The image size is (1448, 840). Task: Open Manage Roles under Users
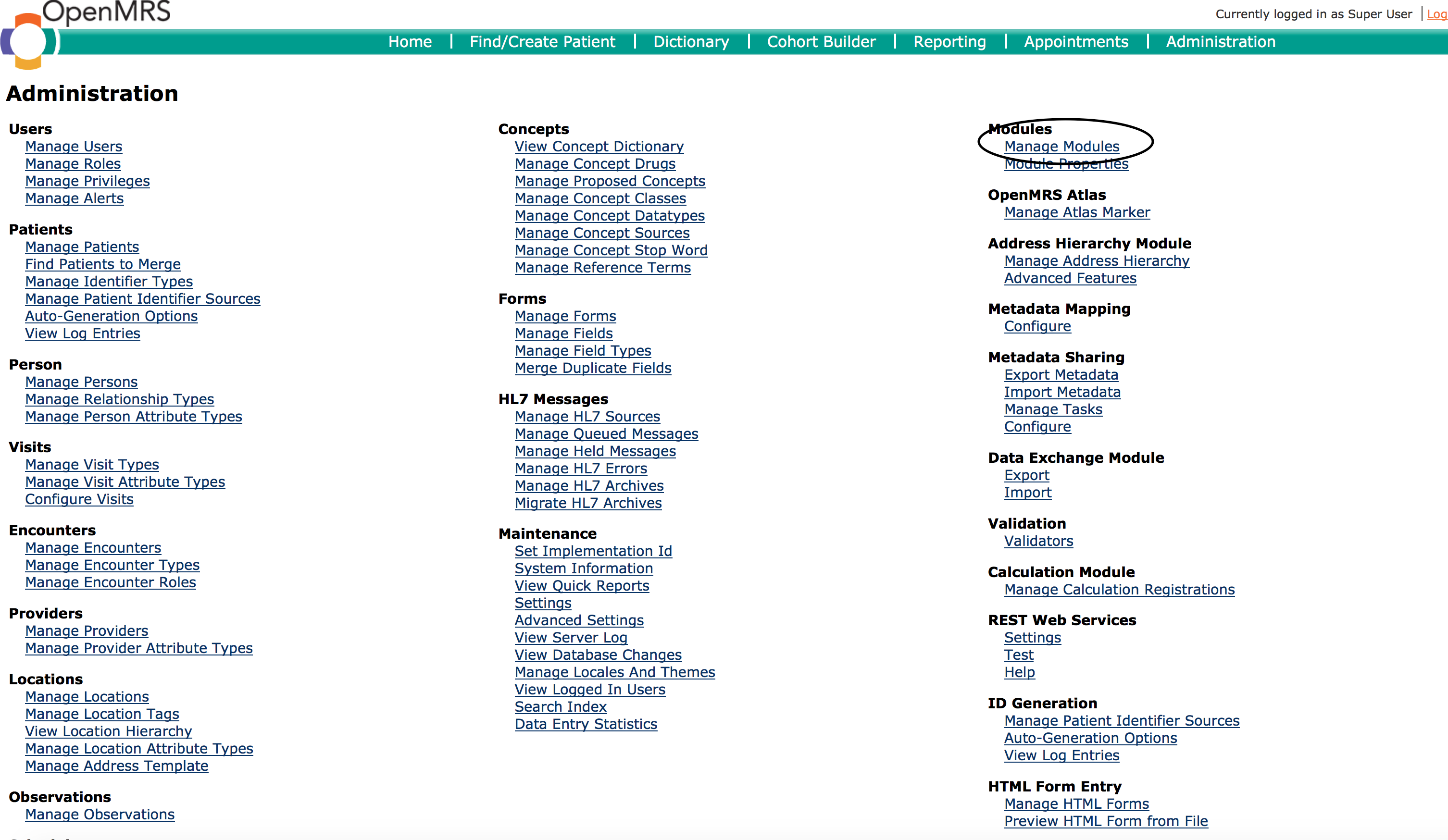pyautogui.click(x=73, y=164)
